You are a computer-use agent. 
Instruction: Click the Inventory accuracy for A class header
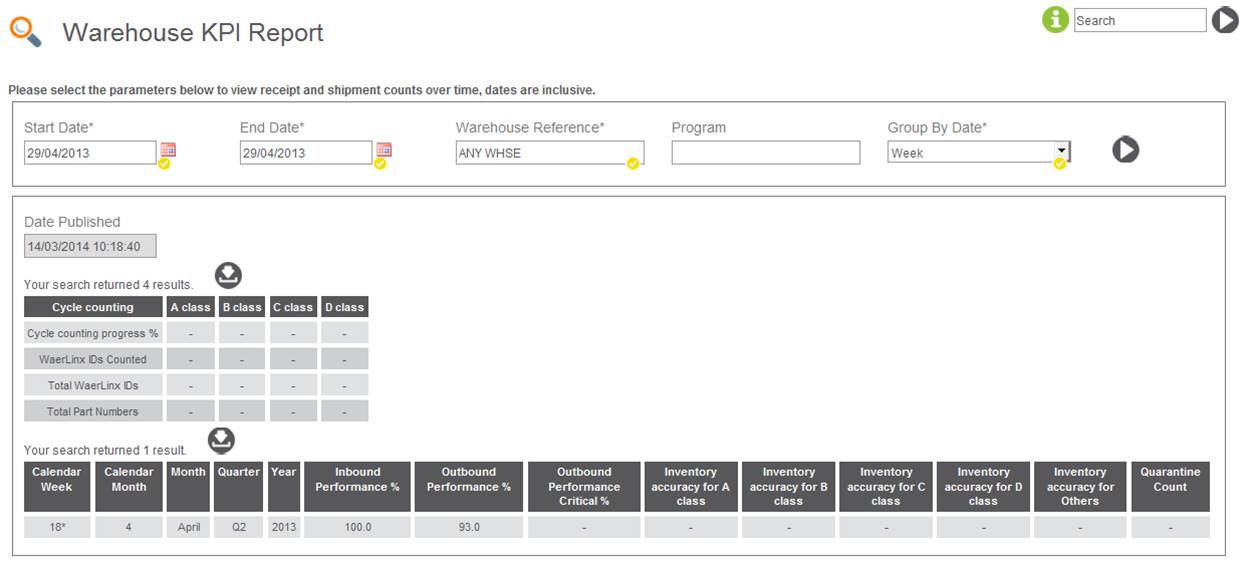(x=691, y=487)
